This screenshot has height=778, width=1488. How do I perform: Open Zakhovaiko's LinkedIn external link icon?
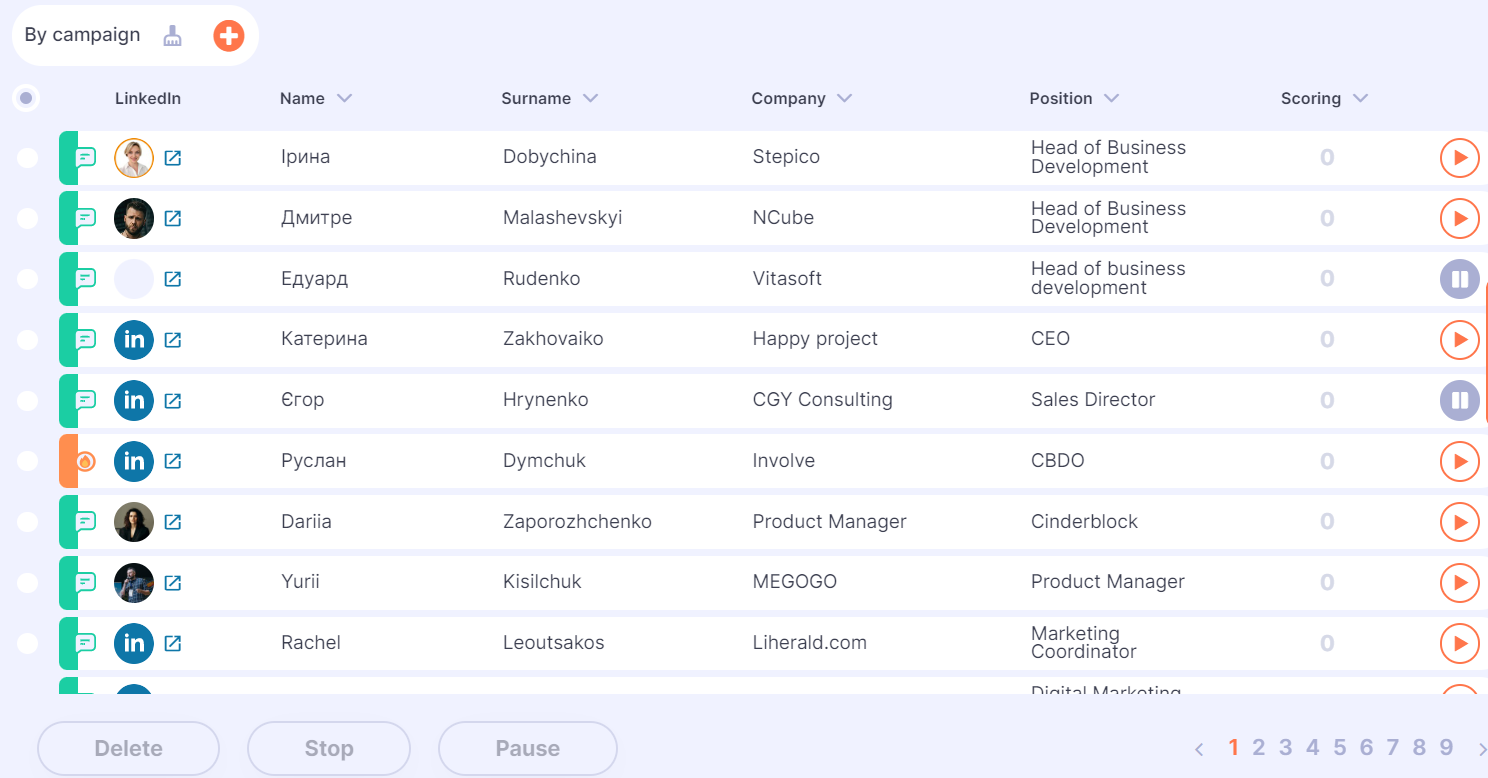click(173, 340)
